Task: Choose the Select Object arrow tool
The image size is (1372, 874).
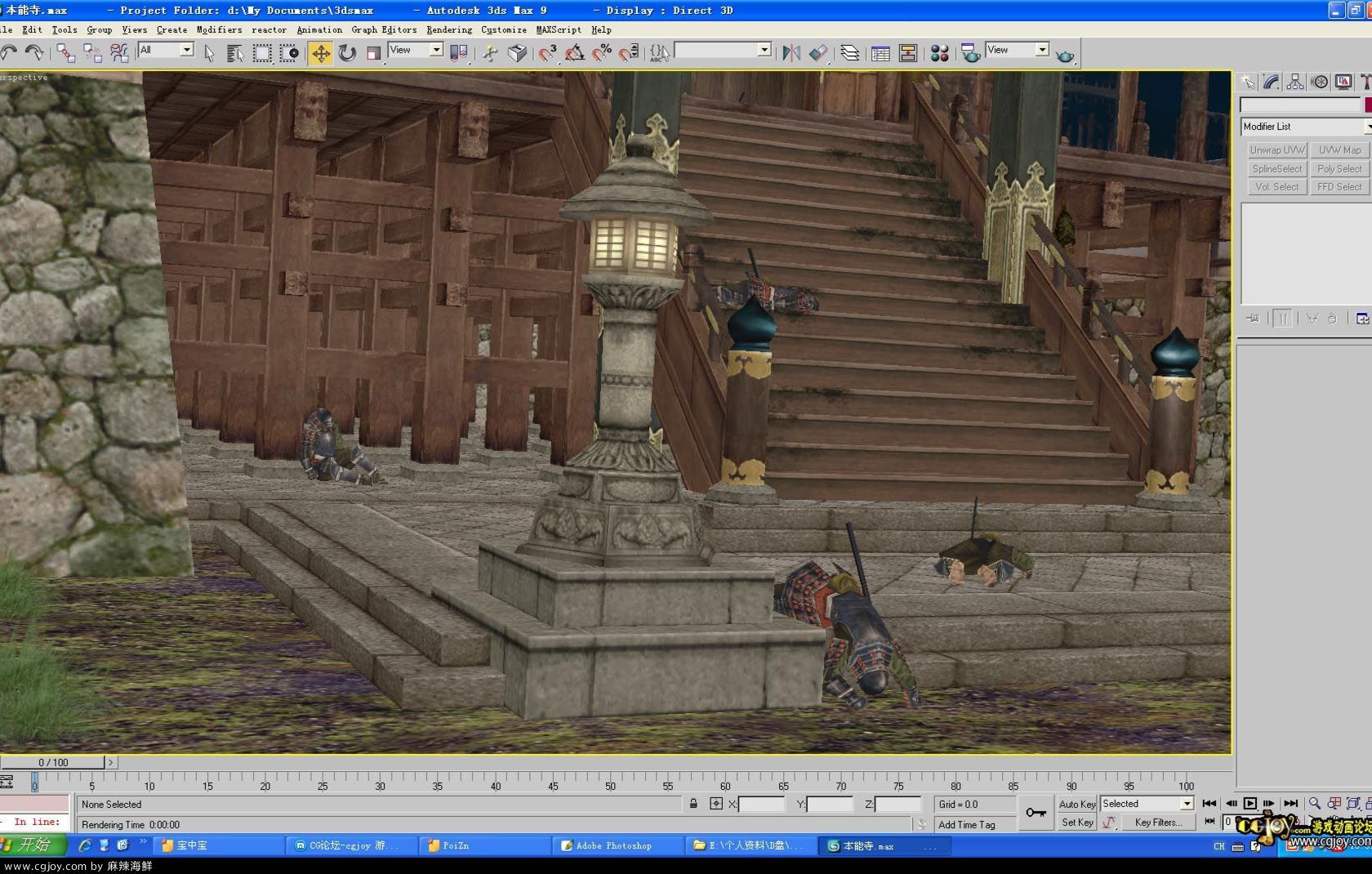Action: 209,53
